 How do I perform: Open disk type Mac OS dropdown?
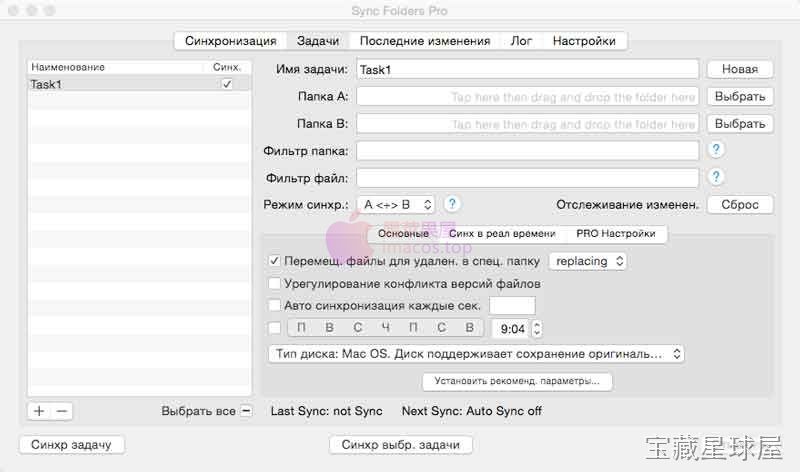point(476,354)
